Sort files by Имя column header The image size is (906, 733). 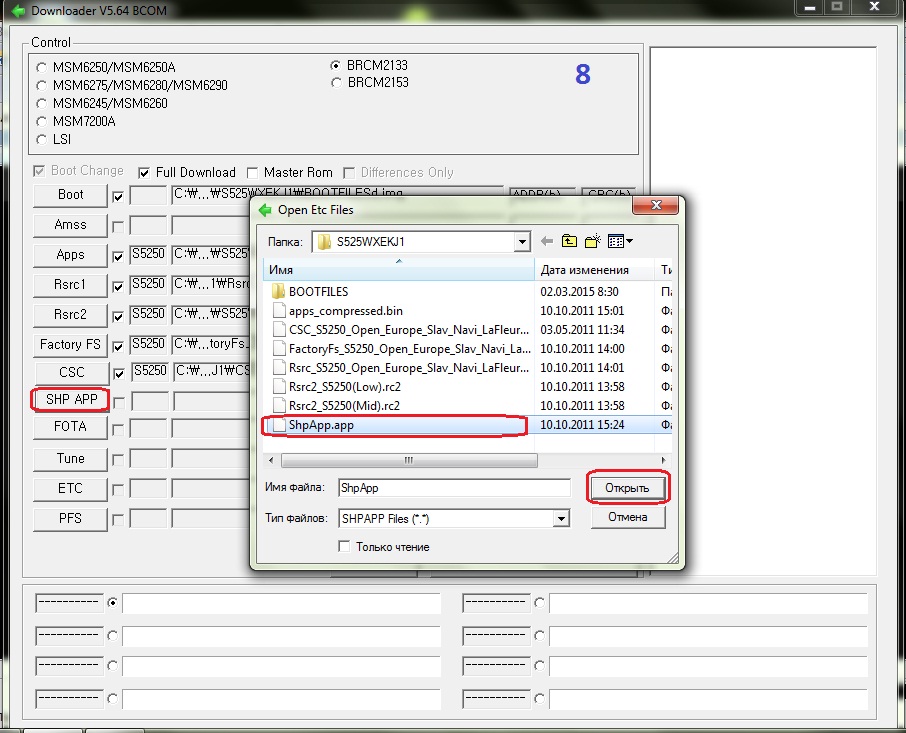click(400, 270)
